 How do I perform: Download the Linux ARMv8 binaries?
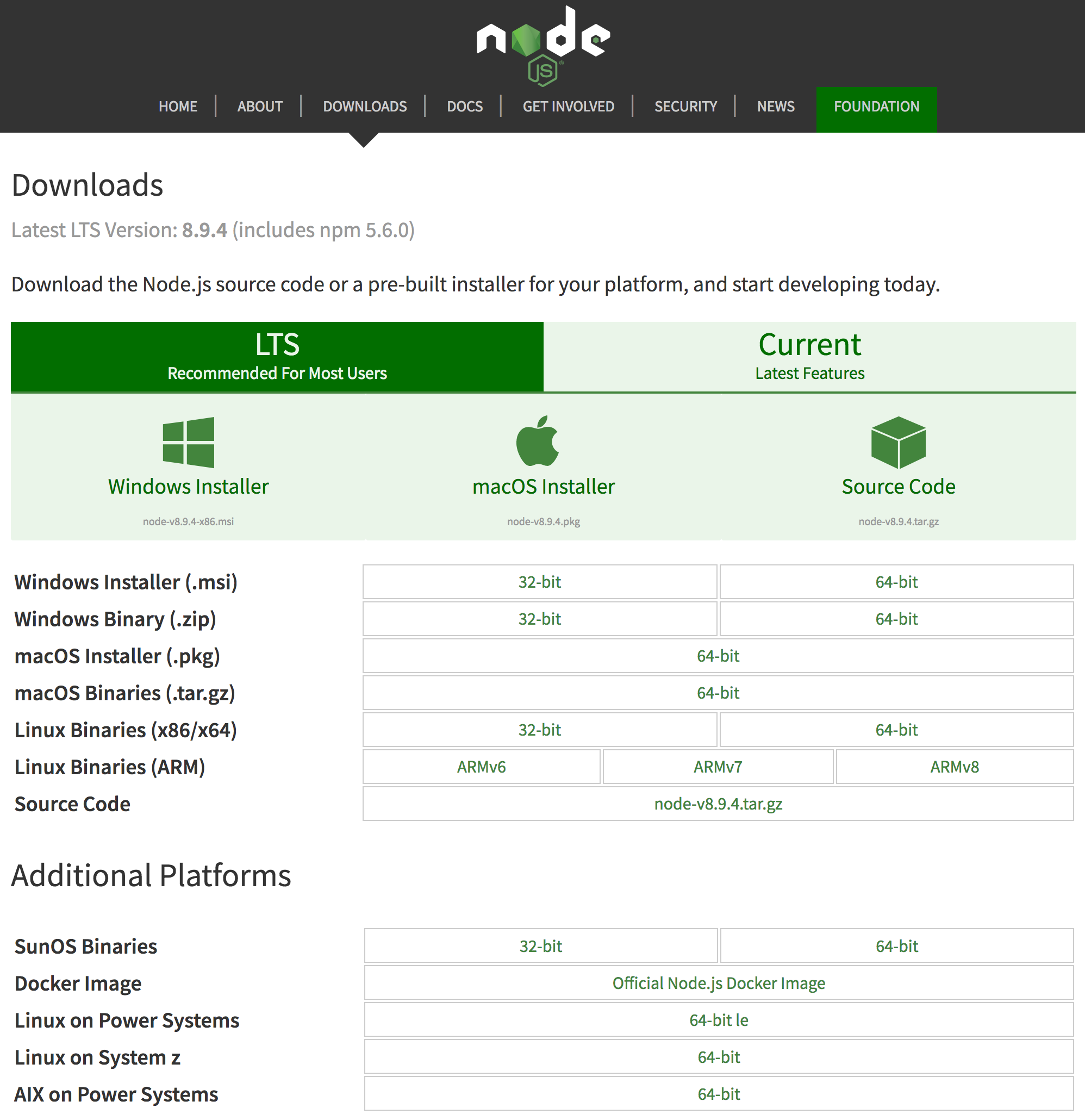click(954, 767)
